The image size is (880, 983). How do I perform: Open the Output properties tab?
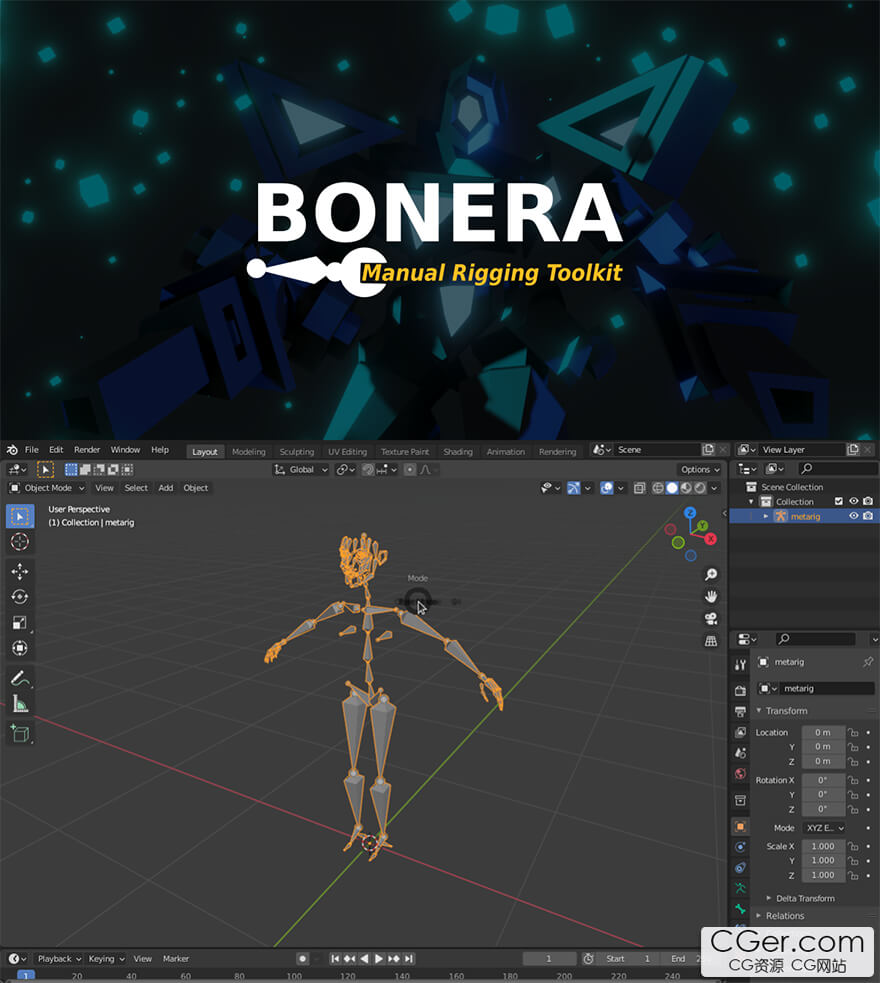pyautogui.click(x=740, y=712)
